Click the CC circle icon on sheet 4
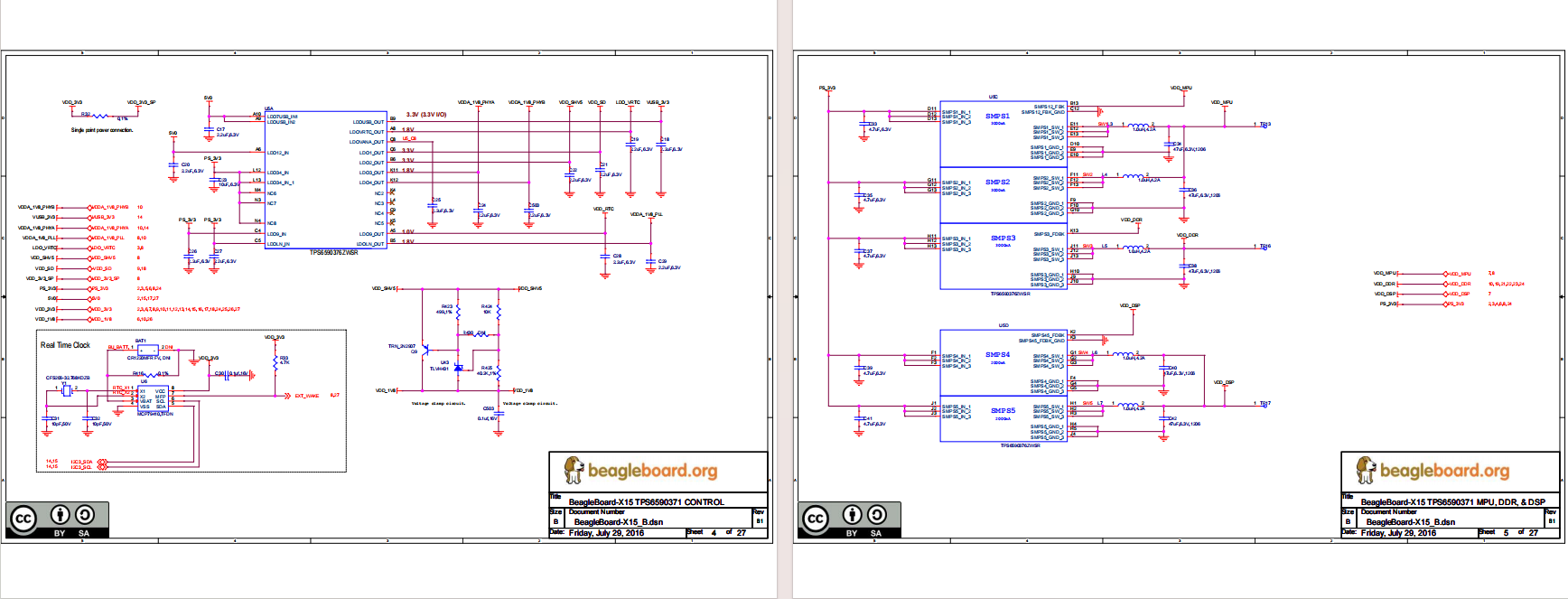Image resolution: width=1568 pixels, height=599 pixels. coord(23,519)
